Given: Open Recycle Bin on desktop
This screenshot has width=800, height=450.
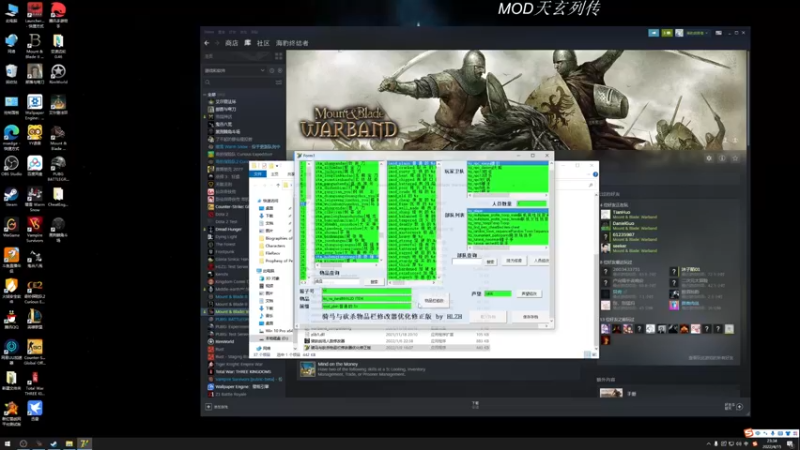Looking at the screenshot, I should point(11,74).
